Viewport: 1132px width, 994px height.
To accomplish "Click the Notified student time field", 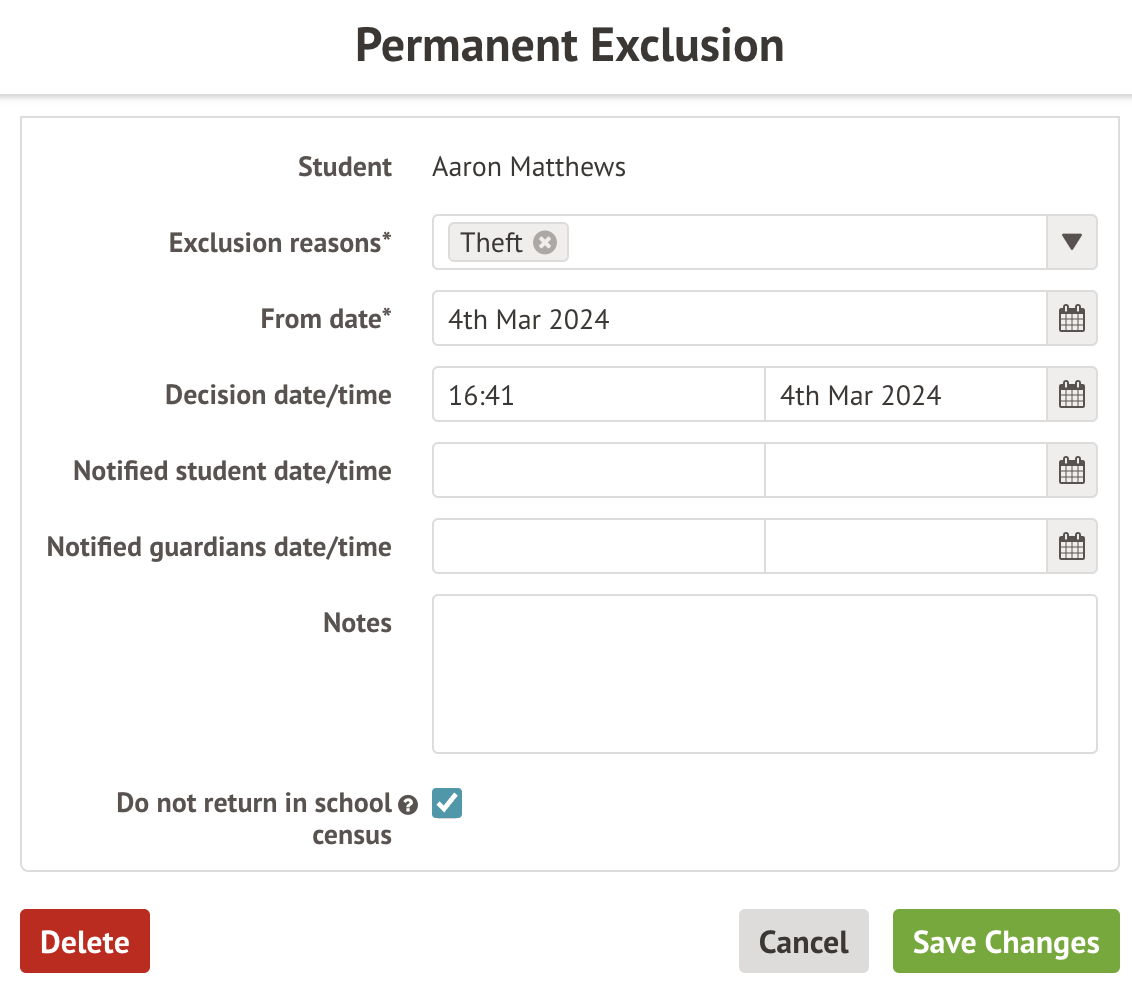I will point(598,471).
